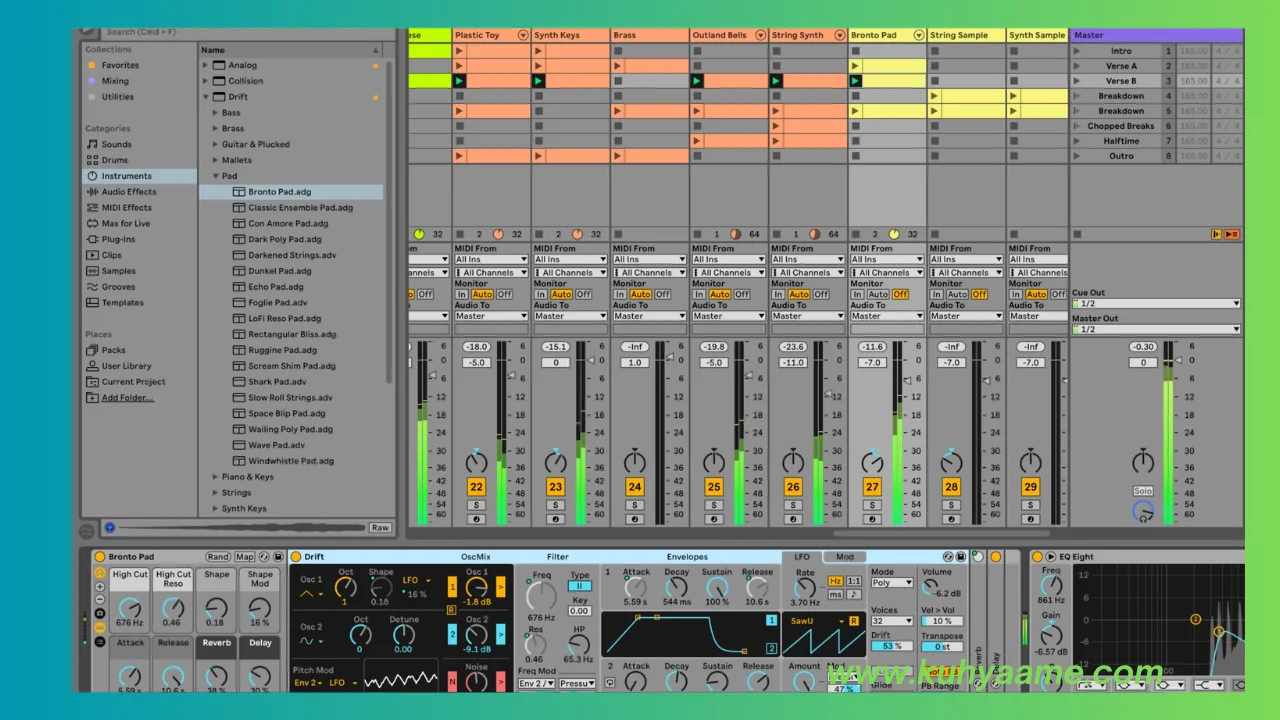The height and width of the screenshot is (720, 1280).
Task: Open the Max for Live category
Action: click(126, 224)
